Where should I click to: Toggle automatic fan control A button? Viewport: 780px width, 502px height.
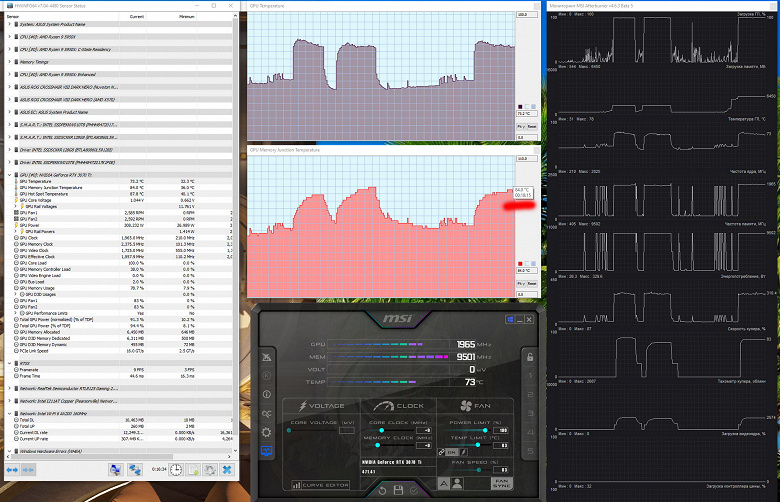tap(444, 483)
